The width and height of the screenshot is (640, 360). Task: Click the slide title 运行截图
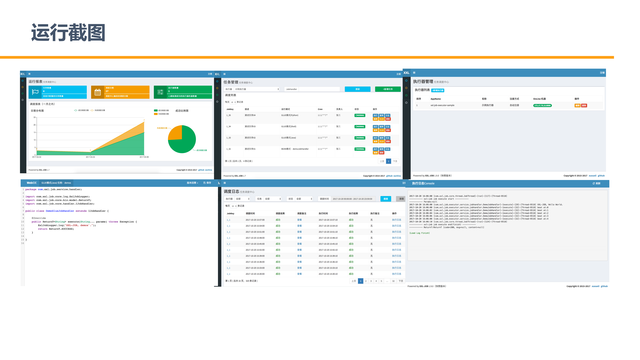tap(68, 33)
